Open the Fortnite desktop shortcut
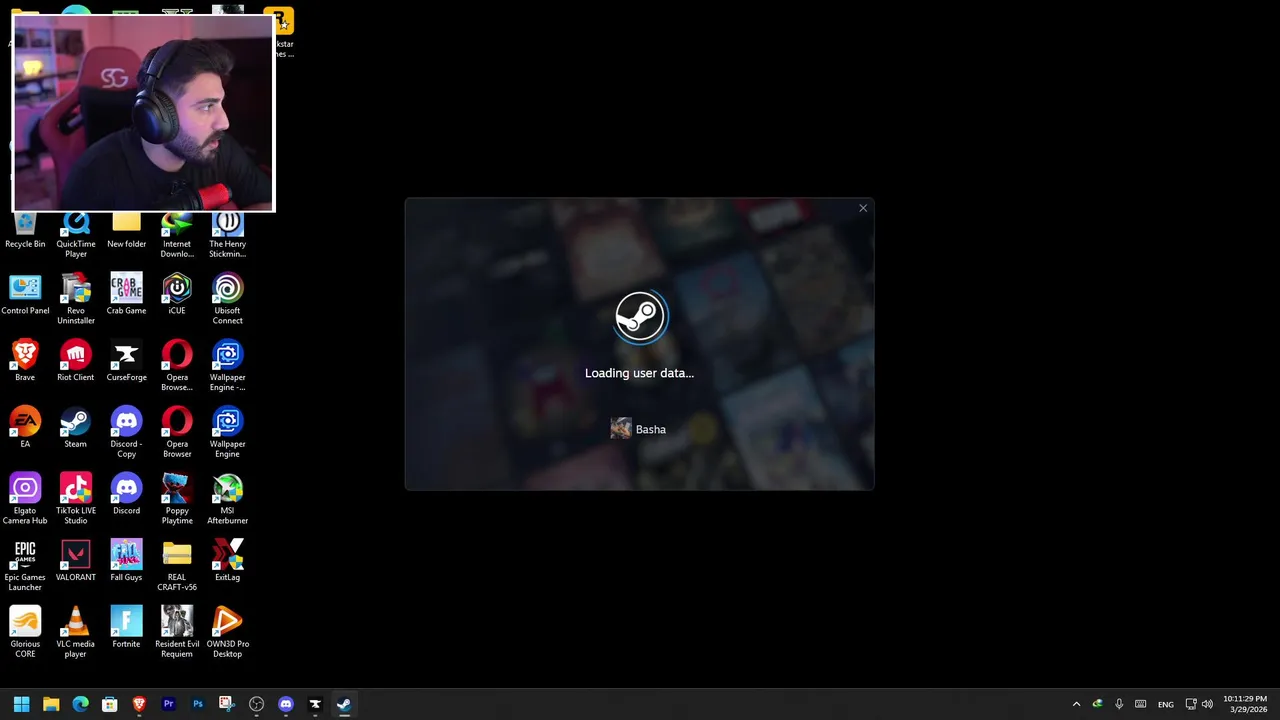Screen dimensions: 1280x720 [126, 627]
